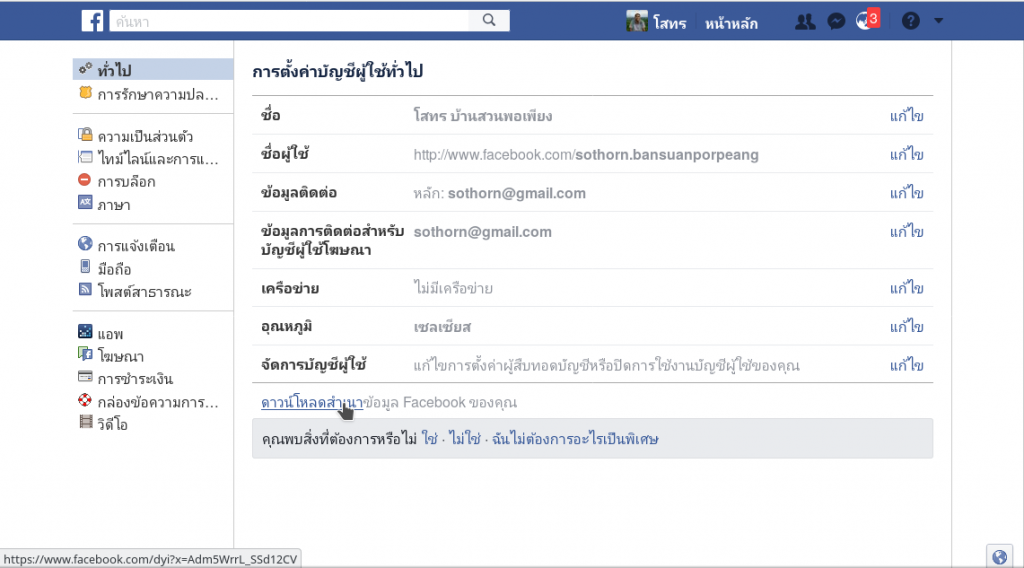The width and height of the screenshot is (1024, 568).
Task: Click the timeline and tagging icon
Action: click(85, 157)
